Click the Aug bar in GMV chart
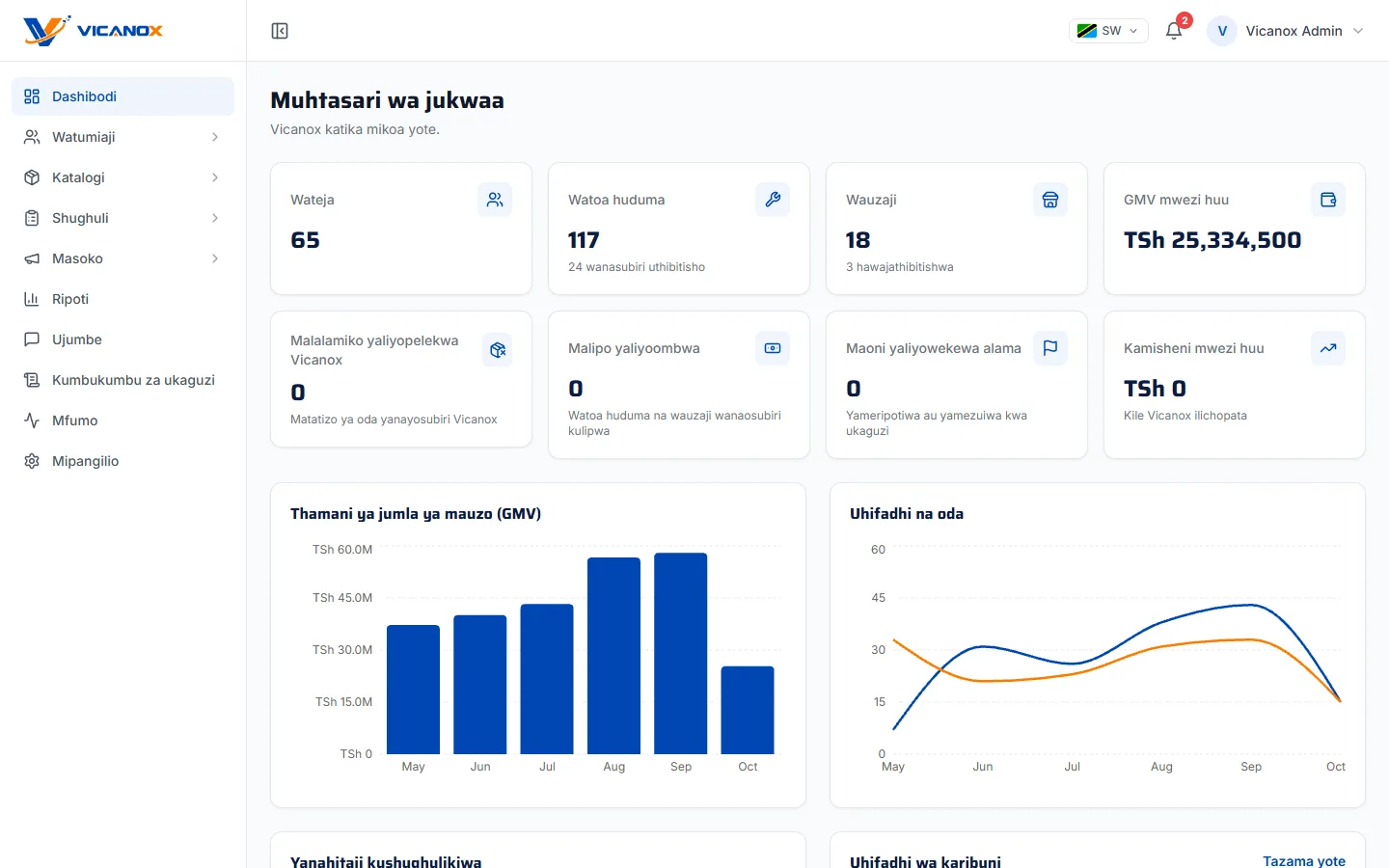Viewport: 1389px width, 868px height. pyautogui.click(x=613, y=656)
